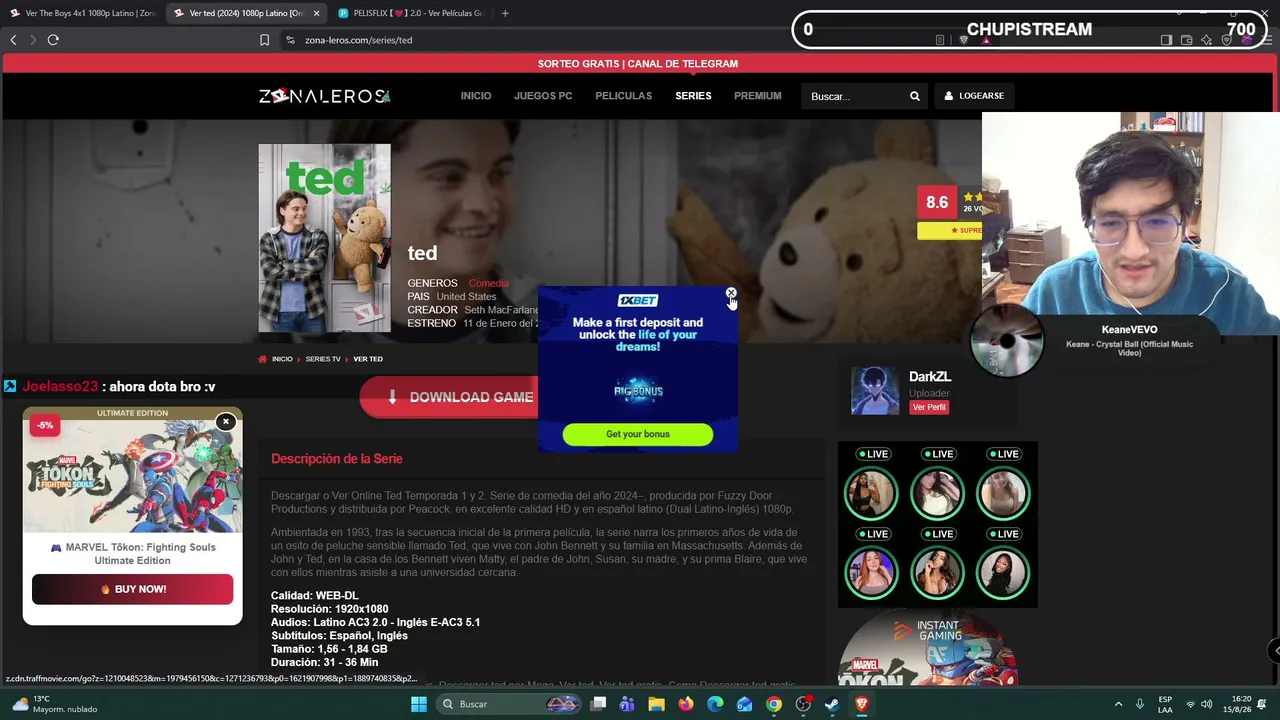1280x720 pixels.
Task: Click BUY NOW in the Tokon ad
Action: click(132, 589)
